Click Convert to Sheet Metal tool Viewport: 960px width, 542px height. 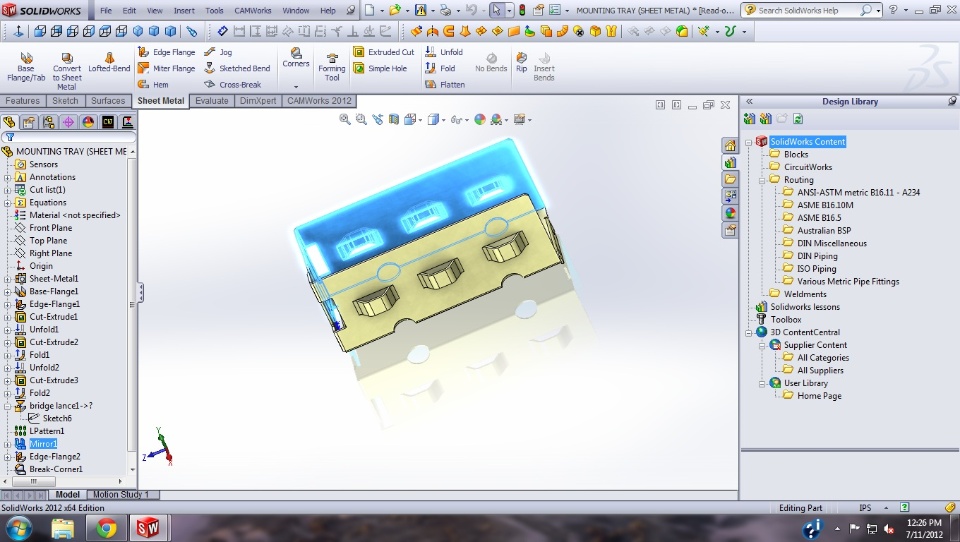tap(67, 71)
